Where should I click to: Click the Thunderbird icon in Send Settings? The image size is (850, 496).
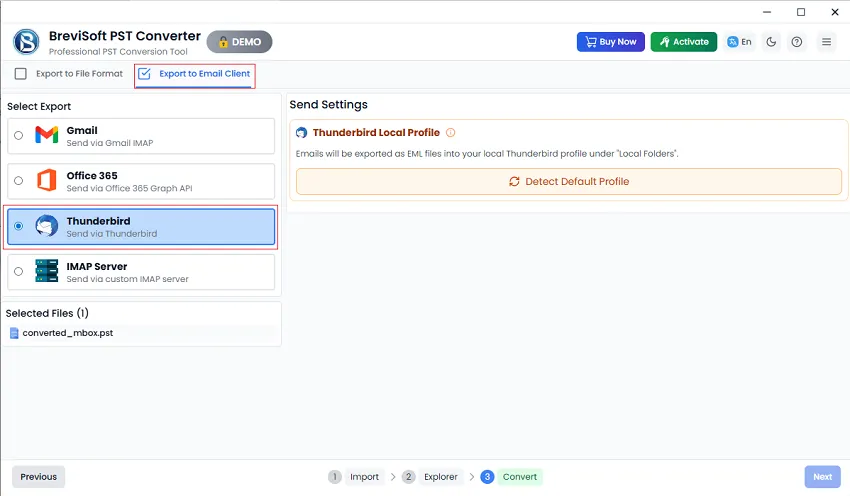tap(301, 132)
